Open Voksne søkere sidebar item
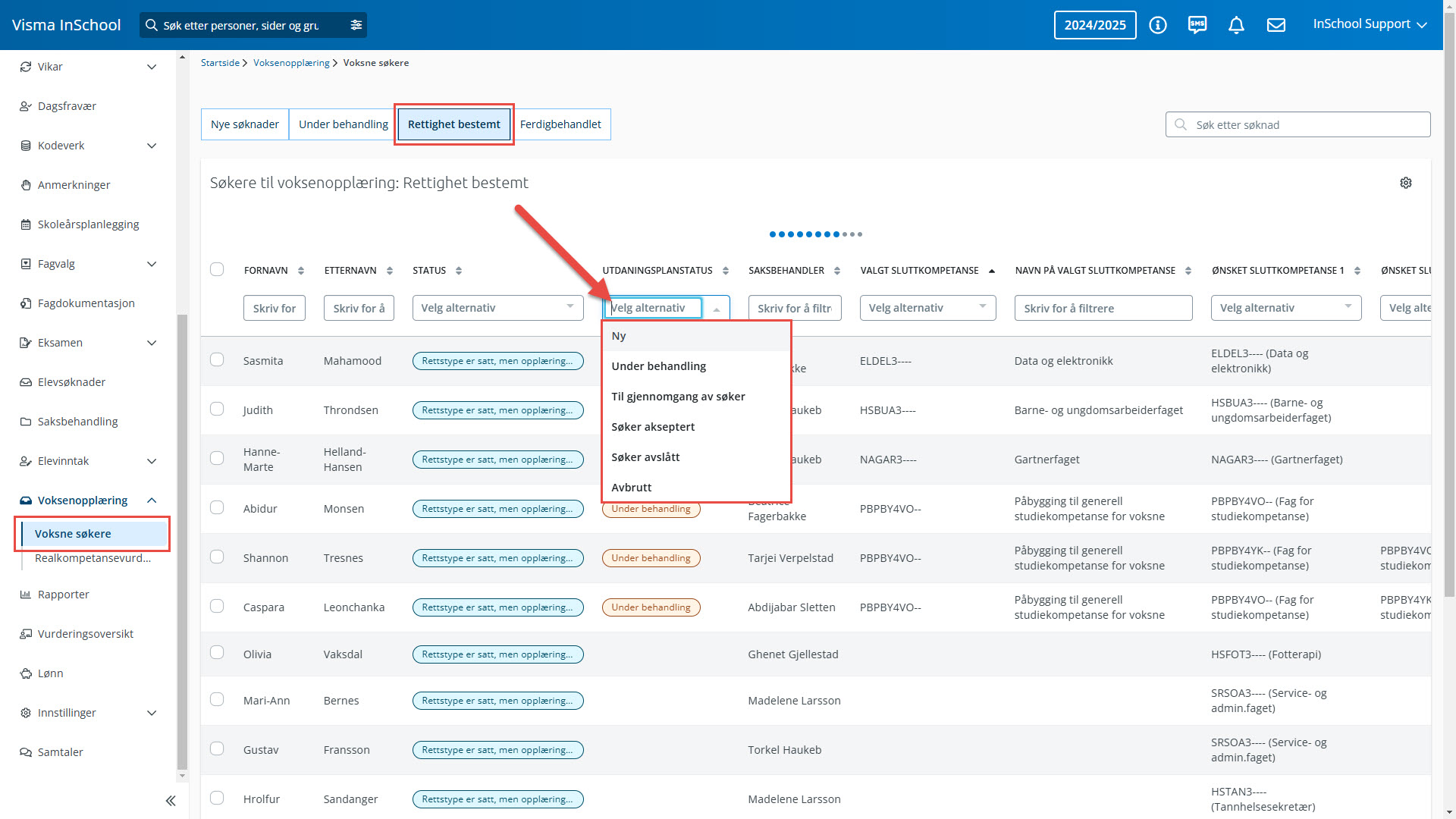The height and width of the screenshot is (819, 1456). (x=93, y=534)
